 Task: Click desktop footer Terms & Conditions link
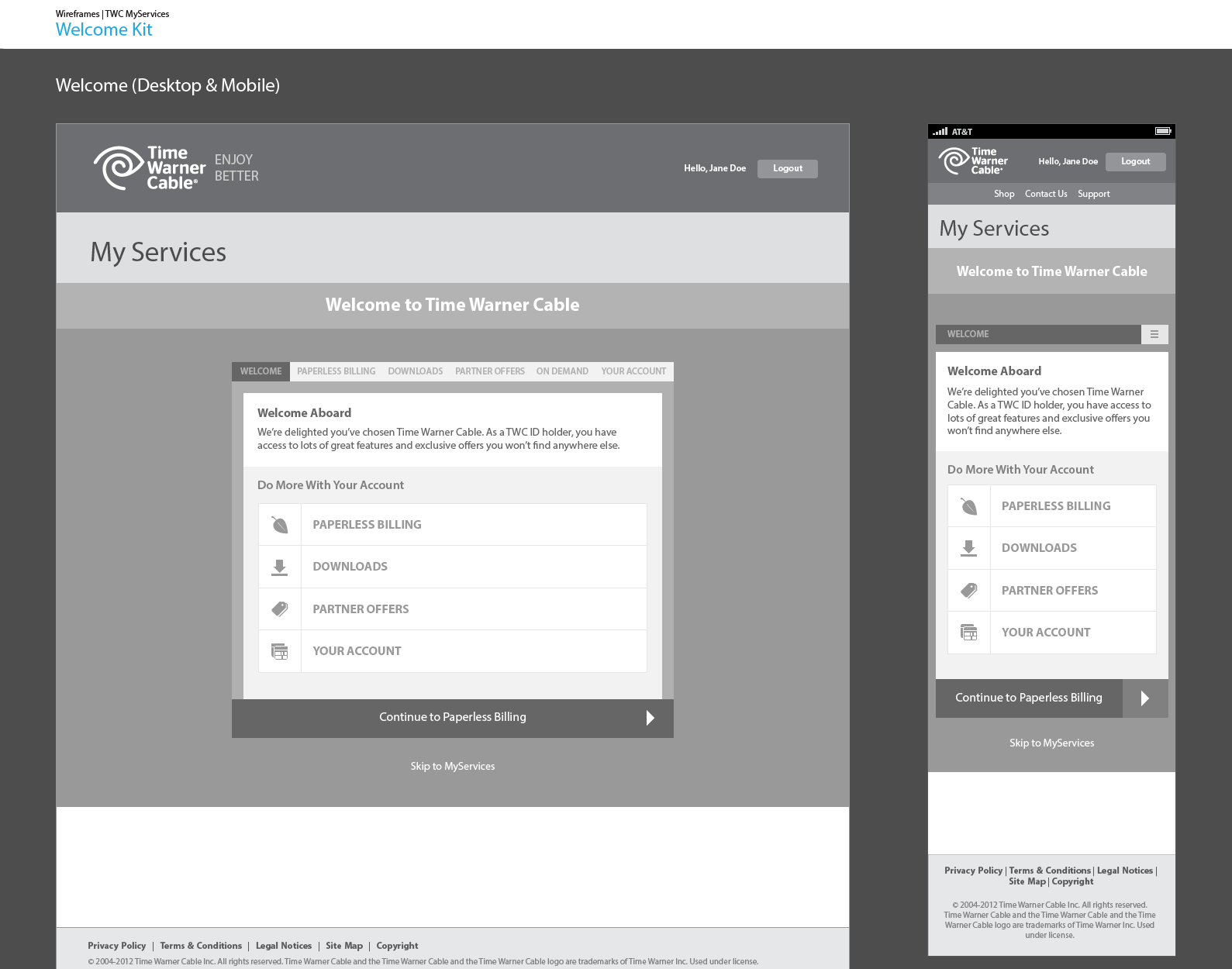pos(201,947)
